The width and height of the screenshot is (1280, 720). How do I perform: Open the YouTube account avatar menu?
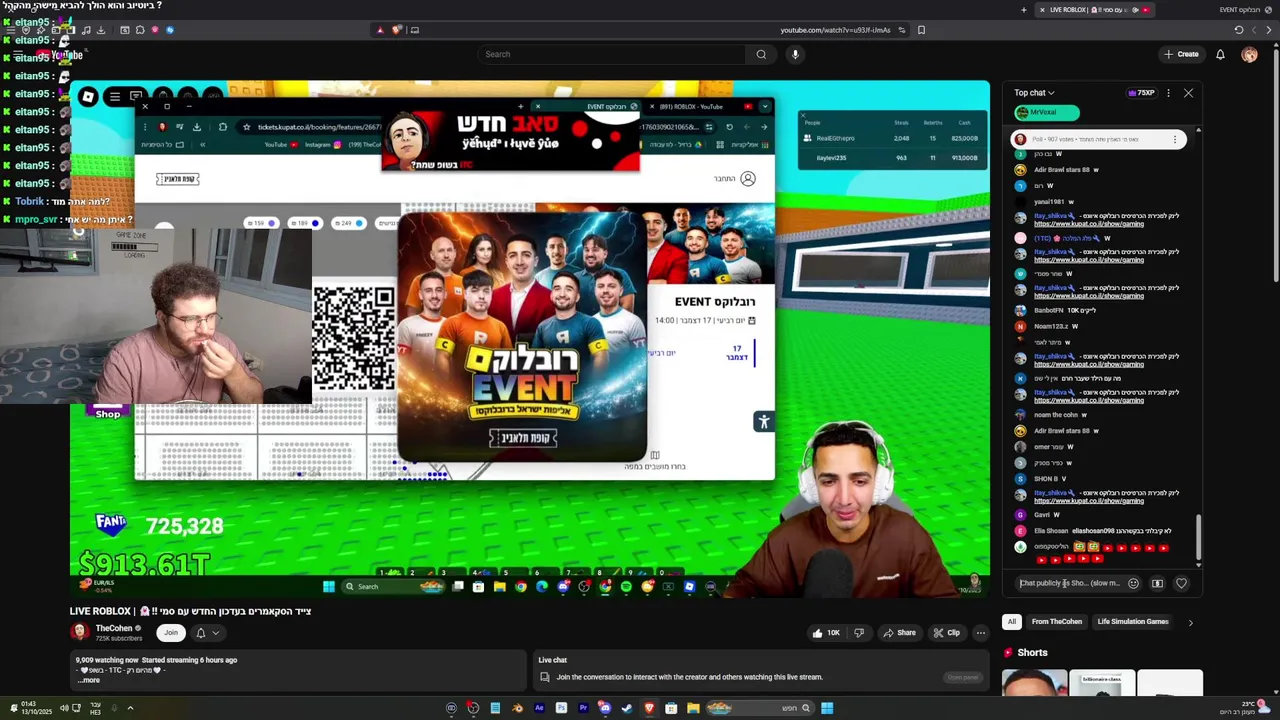tap(1249, 54)
